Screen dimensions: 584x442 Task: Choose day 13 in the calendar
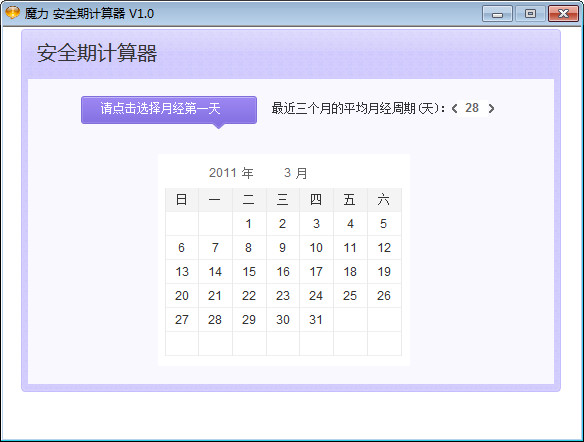click(x=182, y=271)
